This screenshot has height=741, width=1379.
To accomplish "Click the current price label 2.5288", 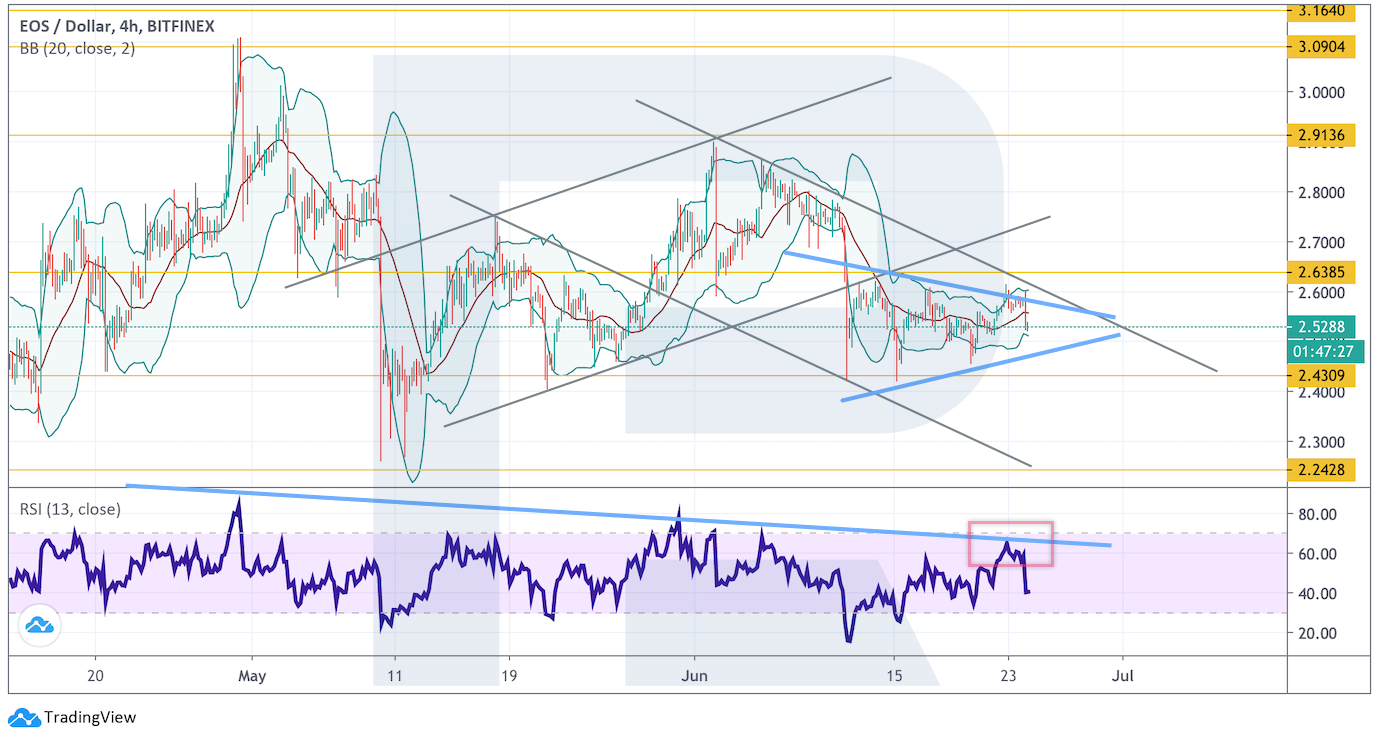I will tap(1321, 327).
